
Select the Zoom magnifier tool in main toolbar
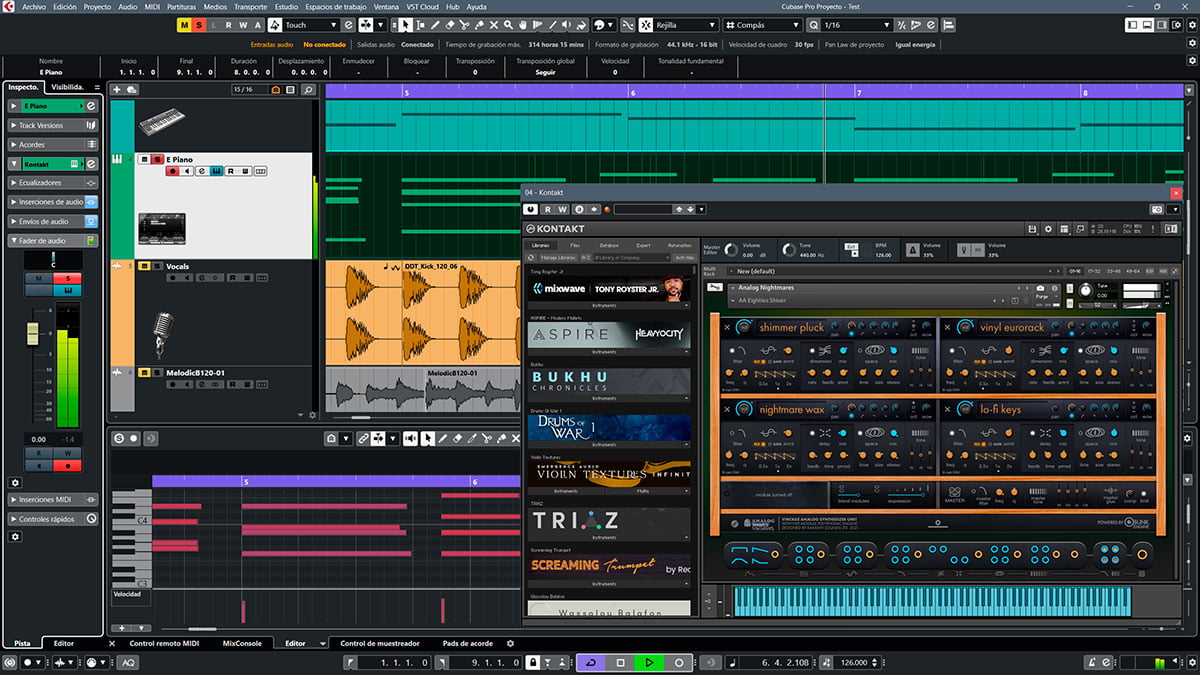coord(509,25)
